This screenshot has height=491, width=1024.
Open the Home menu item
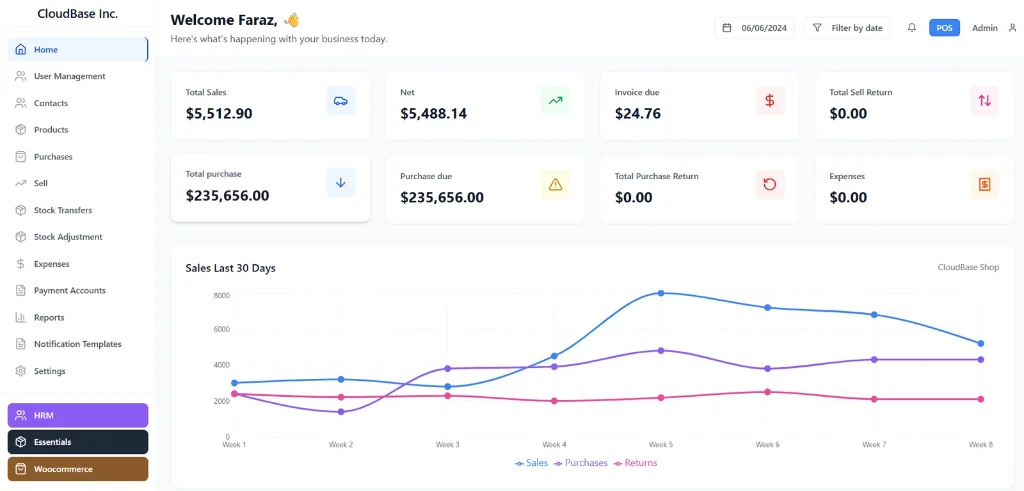[x=78, y=50]
